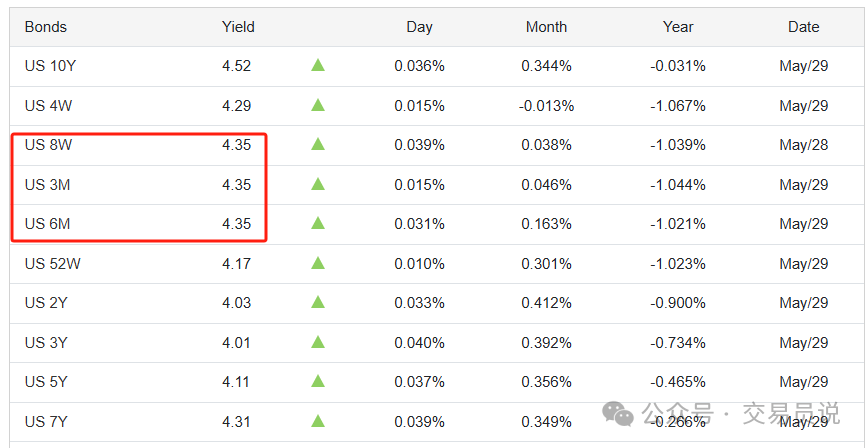868x448 pixels.
Task: Sort table by the Yield column header
Action: [238, 27]
